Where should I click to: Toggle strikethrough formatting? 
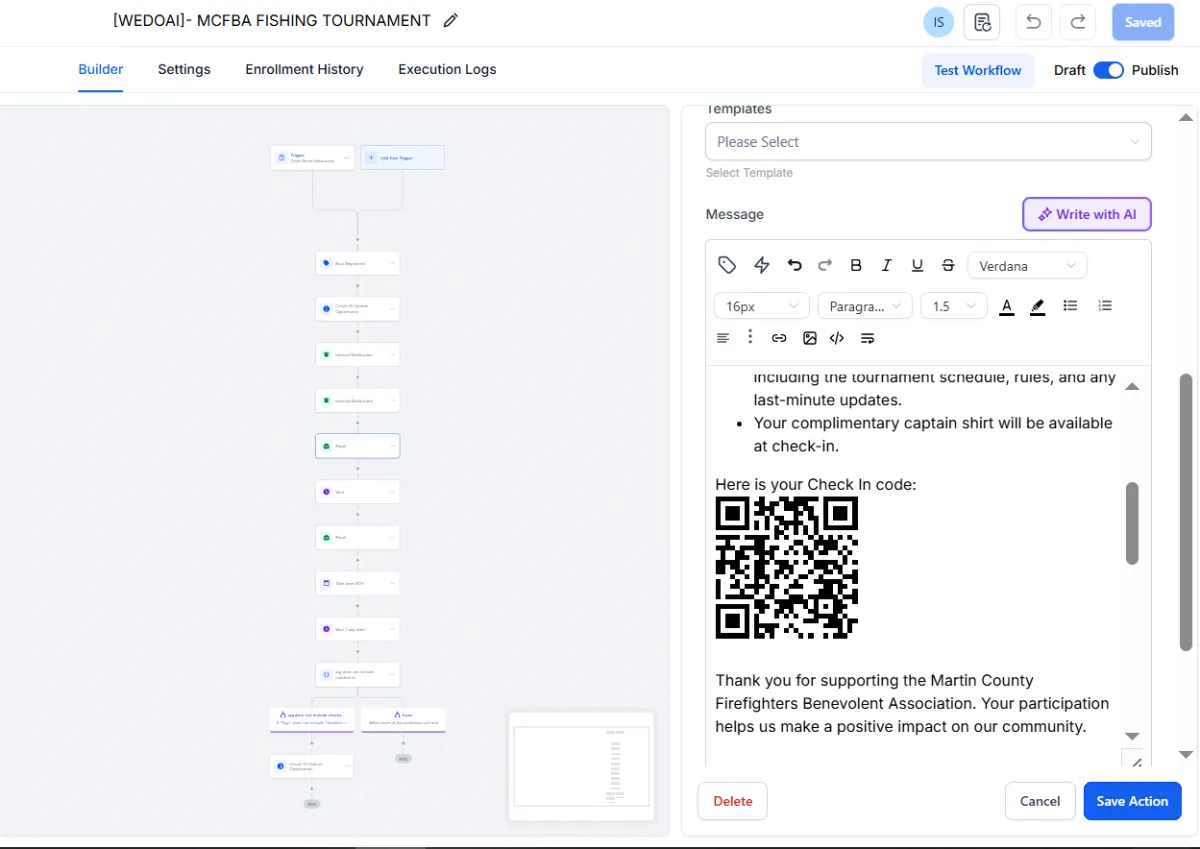(x=948, y=265)
